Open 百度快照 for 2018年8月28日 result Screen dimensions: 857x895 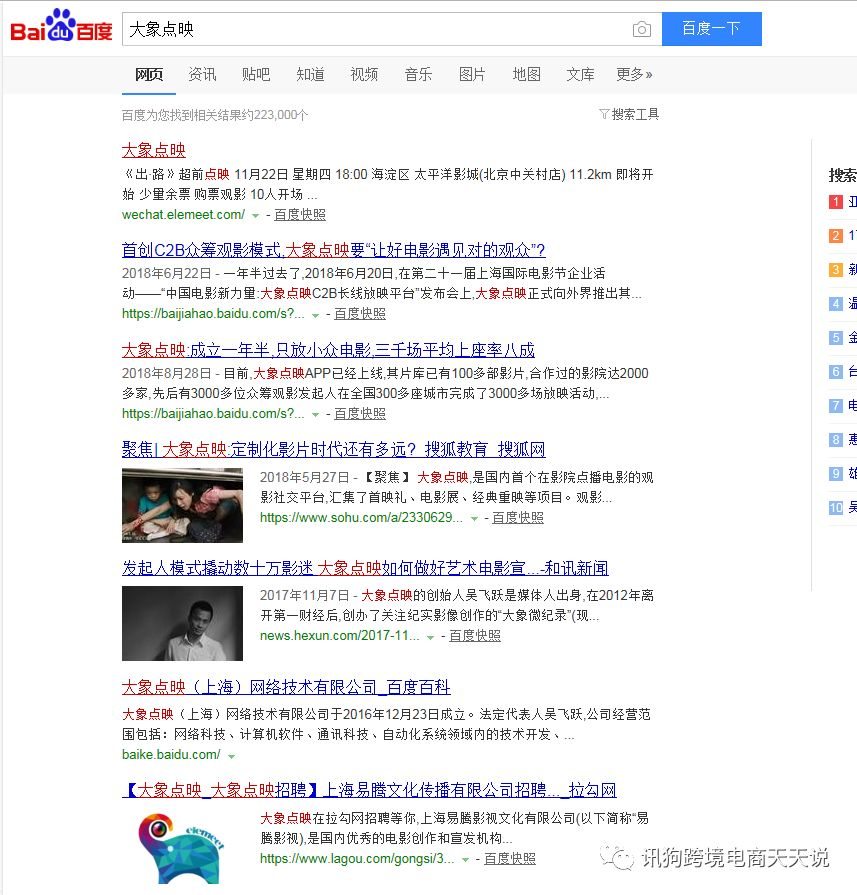tap(360, 414)
